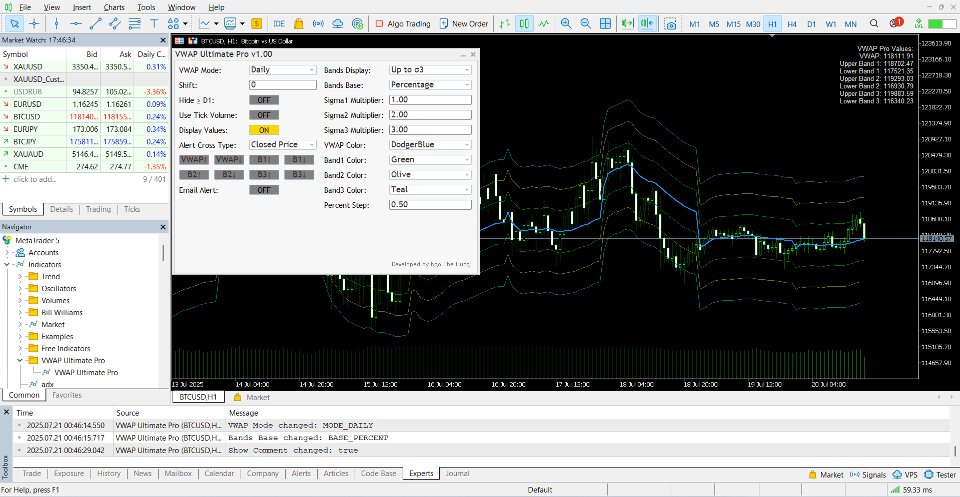Click the Shift input field
This screenshot has width=960, height=497.
click(283, 84)
